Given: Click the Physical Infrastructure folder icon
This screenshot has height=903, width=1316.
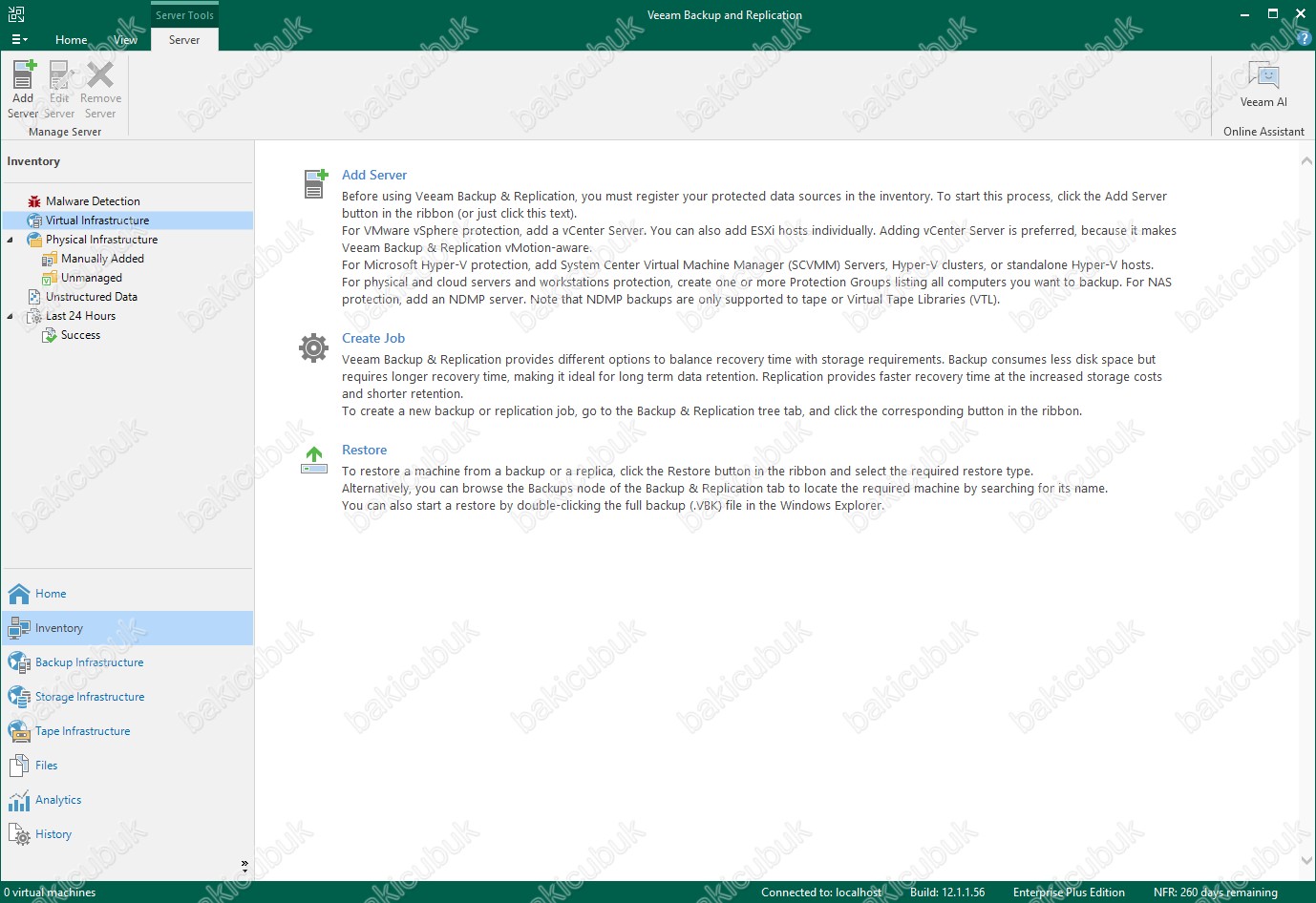Looking at the screenshot, I should [34, 240].
